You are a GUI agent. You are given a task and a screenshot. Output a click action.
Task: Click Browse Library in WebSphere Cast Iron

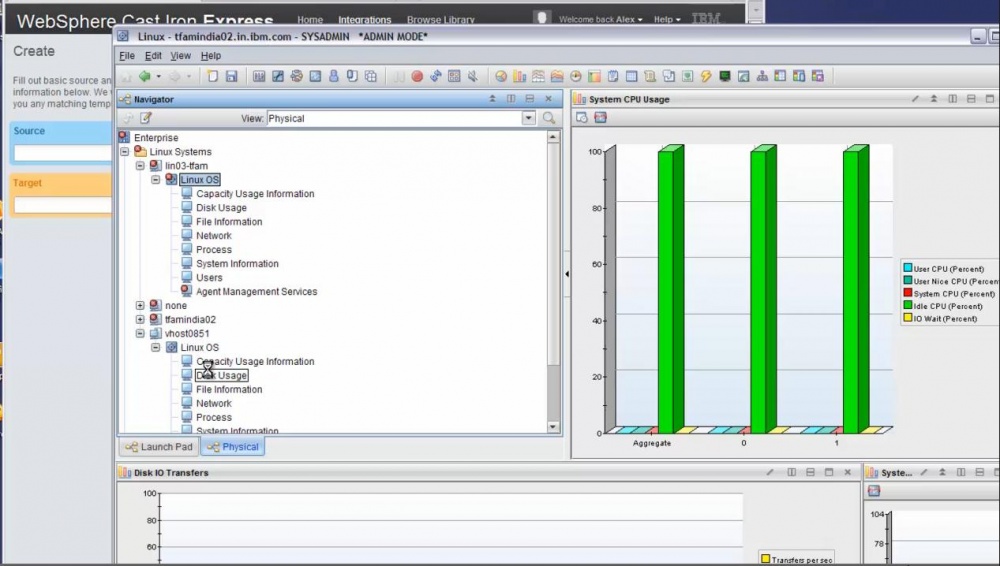(441, 19)
